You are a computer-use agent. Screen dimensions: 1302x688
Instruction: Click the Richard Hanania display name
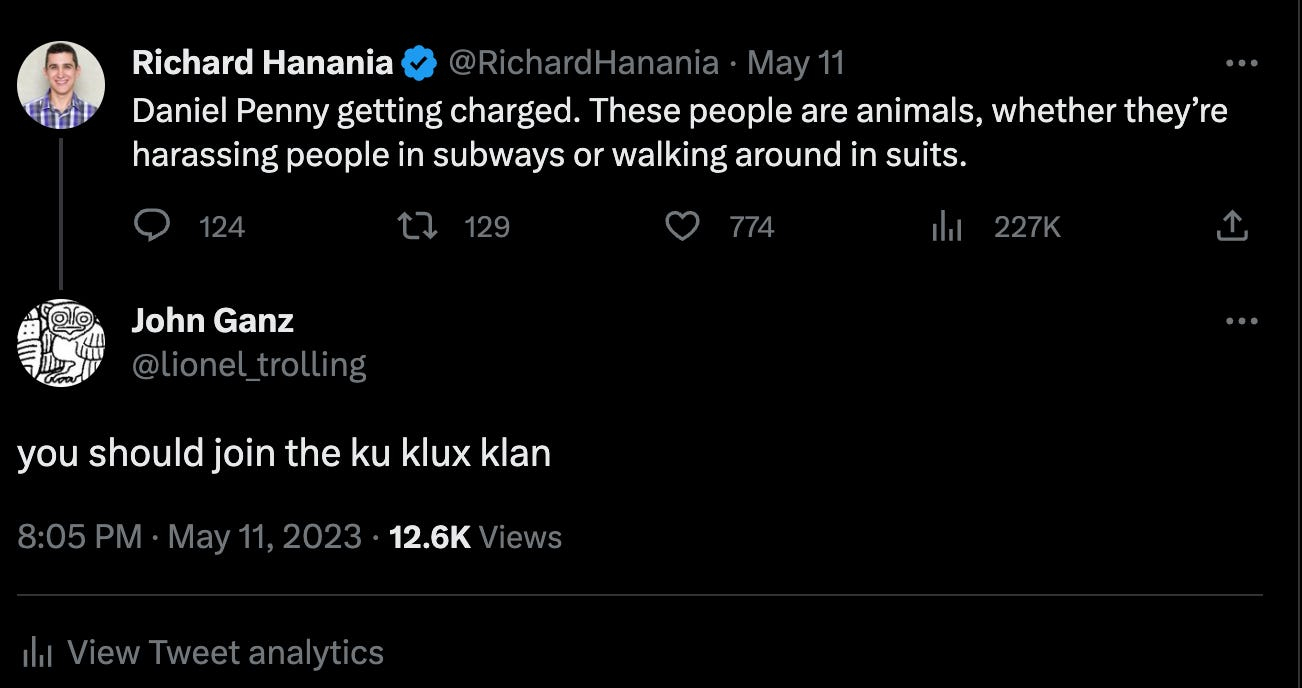pos(262,64)
